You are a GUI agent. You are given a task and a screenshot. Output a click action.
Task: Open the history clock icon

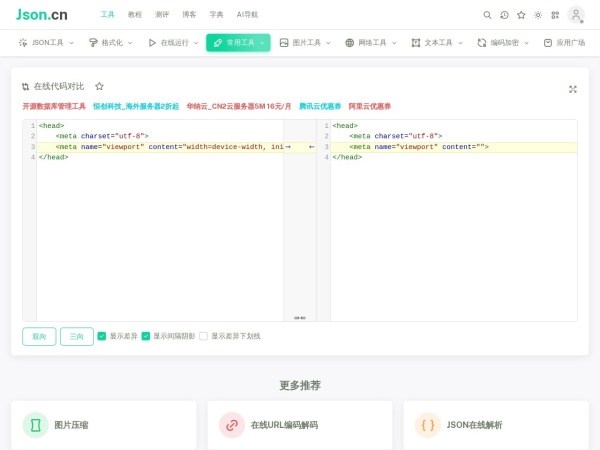coord(504,15)
